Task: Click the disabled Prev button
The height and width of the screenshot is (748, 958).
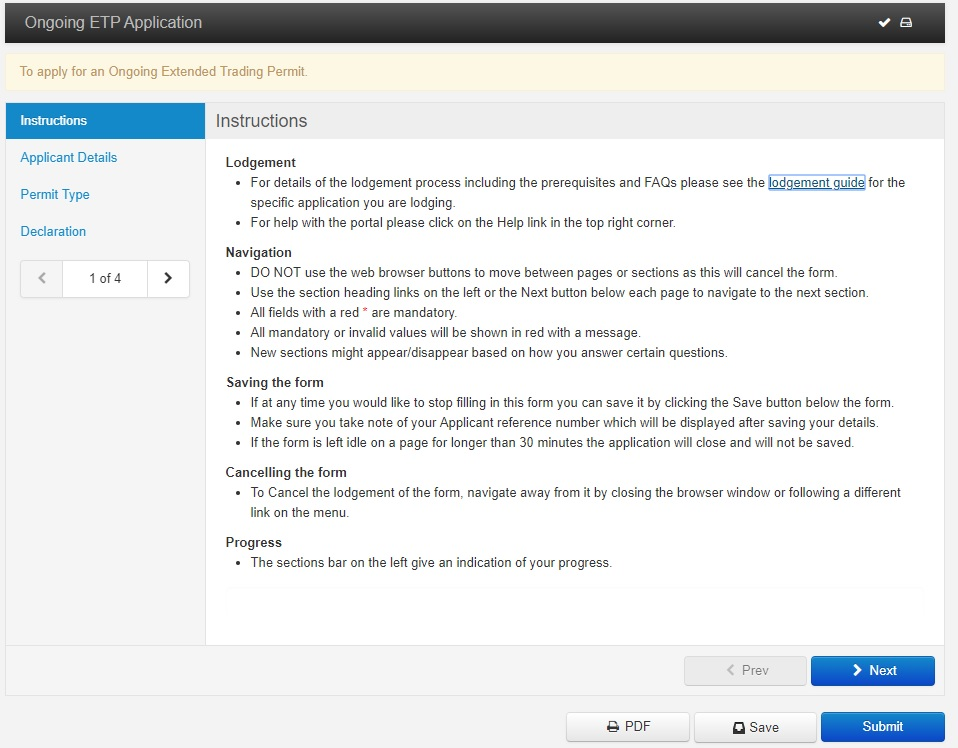Action: [x=745, y=671]
